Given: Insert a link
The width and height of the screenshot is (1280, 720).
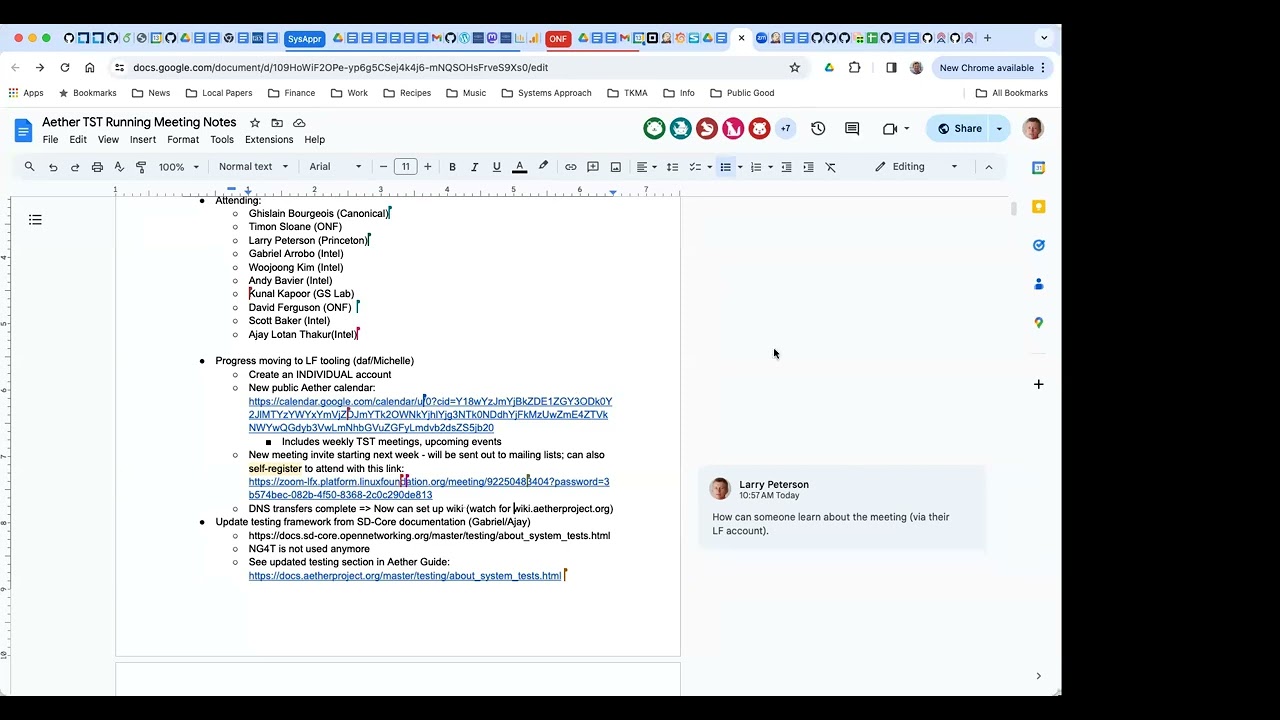Looking at the screenshot, I should [570, 167].
